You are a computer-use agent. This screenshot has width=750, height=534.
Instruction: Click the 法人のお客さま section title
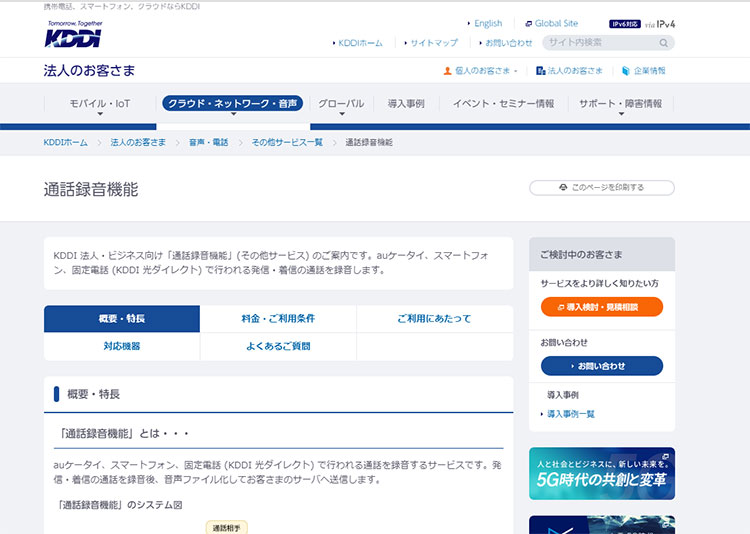coord(89,71)
